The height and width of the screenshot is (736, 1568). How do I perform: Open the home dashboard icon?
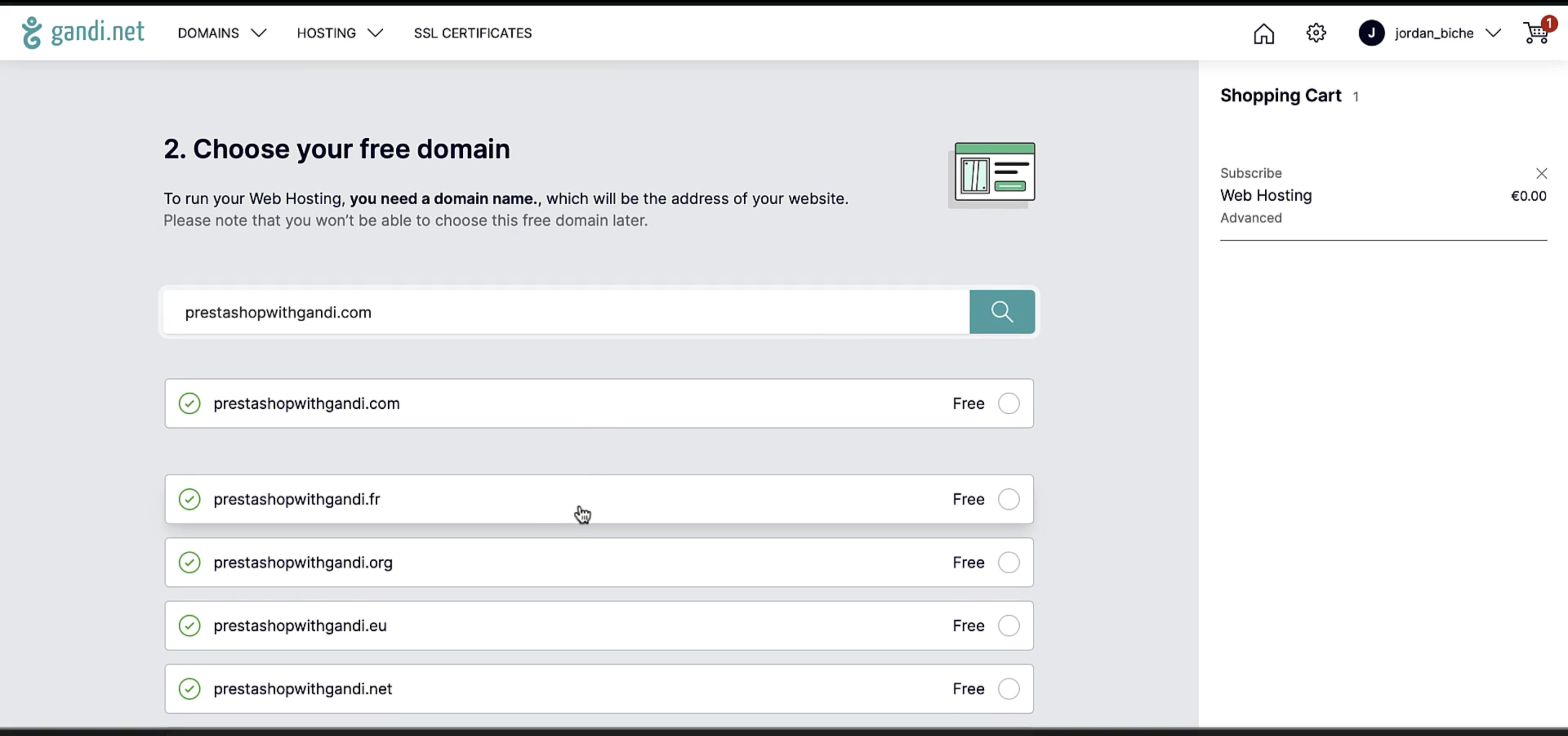[1264, 34]
